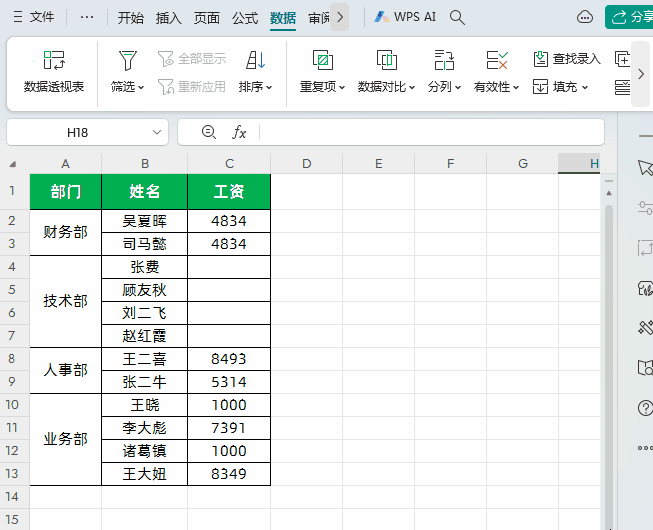653x530 pixels.
Task: Click the Name Box showing H18
Action: click(x=77, y=132)
